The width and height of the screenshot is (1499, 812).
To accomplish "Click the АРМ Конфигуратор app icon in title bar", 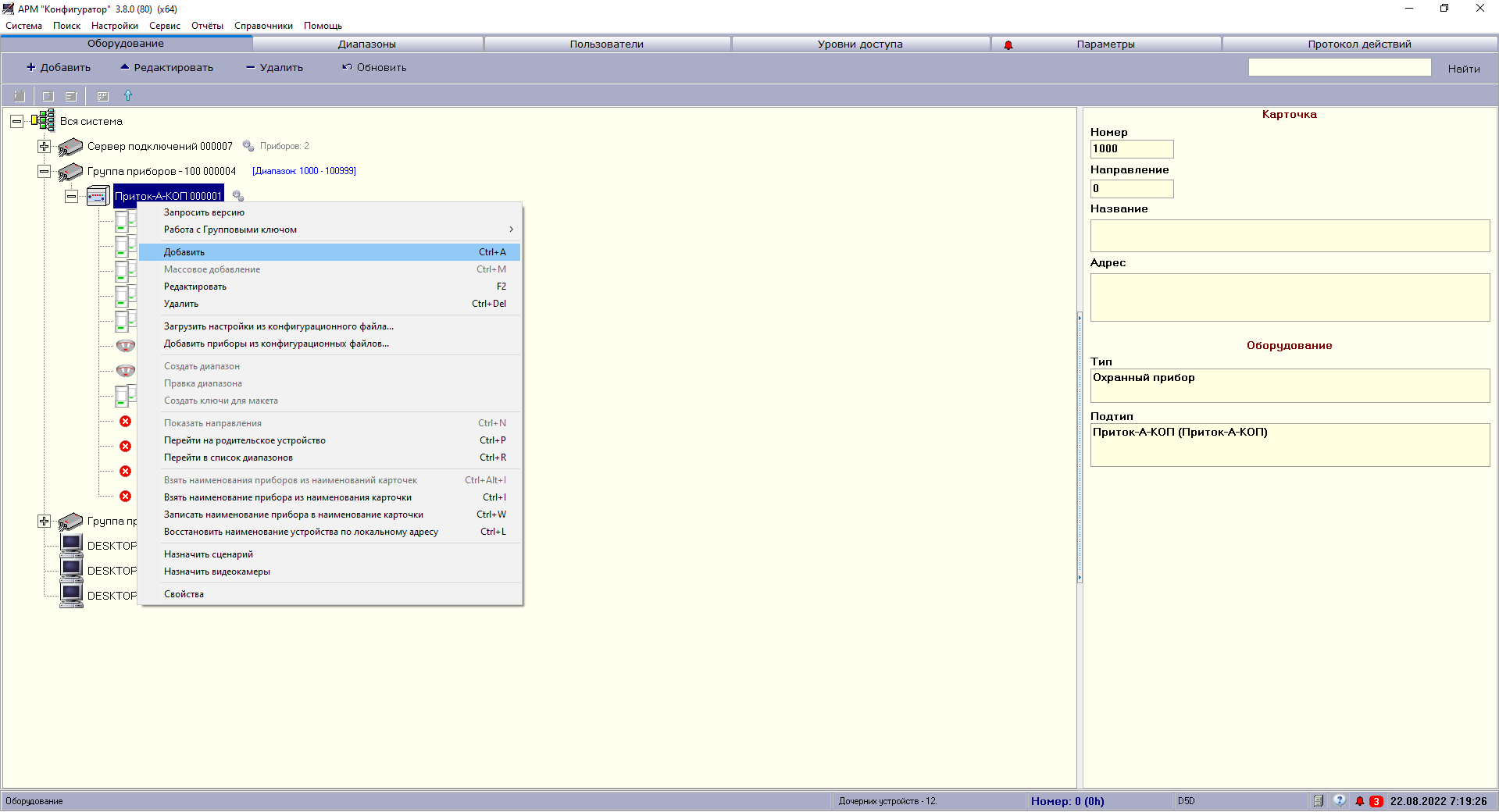I will click(x=9, y=9).
